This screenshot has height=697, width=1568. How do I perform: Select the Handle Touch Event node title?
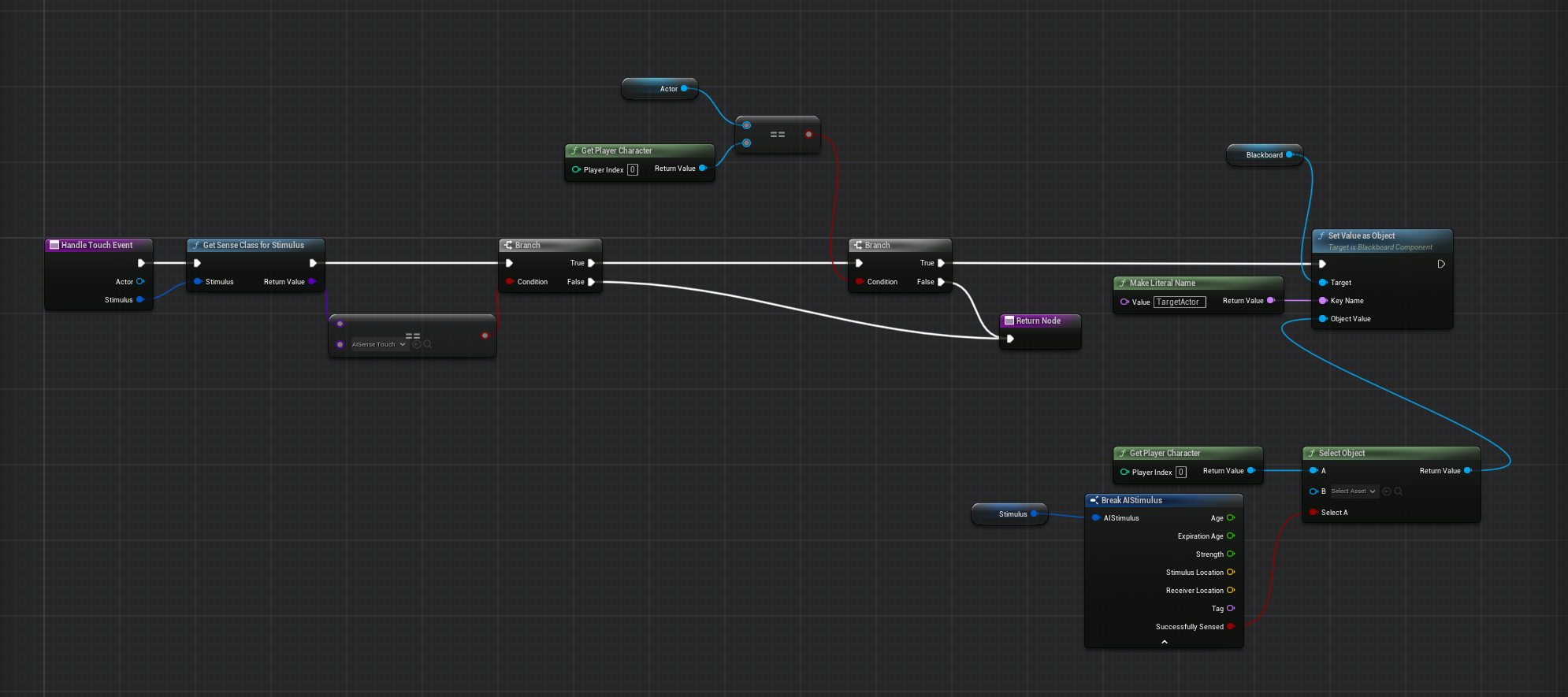(x=97, y=246)
